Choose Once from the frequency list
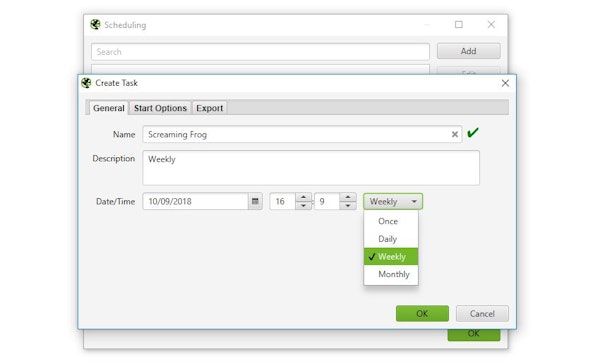Viewport: 600px width, 364px height. click(x=391, y=221)
